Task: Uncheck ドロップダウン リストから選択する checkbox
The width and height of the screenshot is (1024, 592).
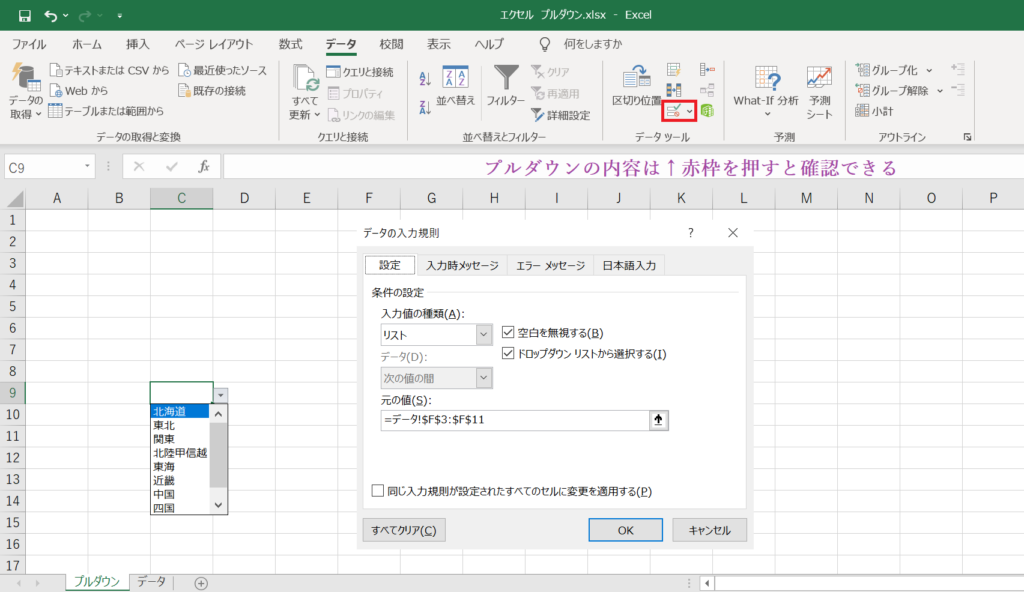Action: coord(508,353)
